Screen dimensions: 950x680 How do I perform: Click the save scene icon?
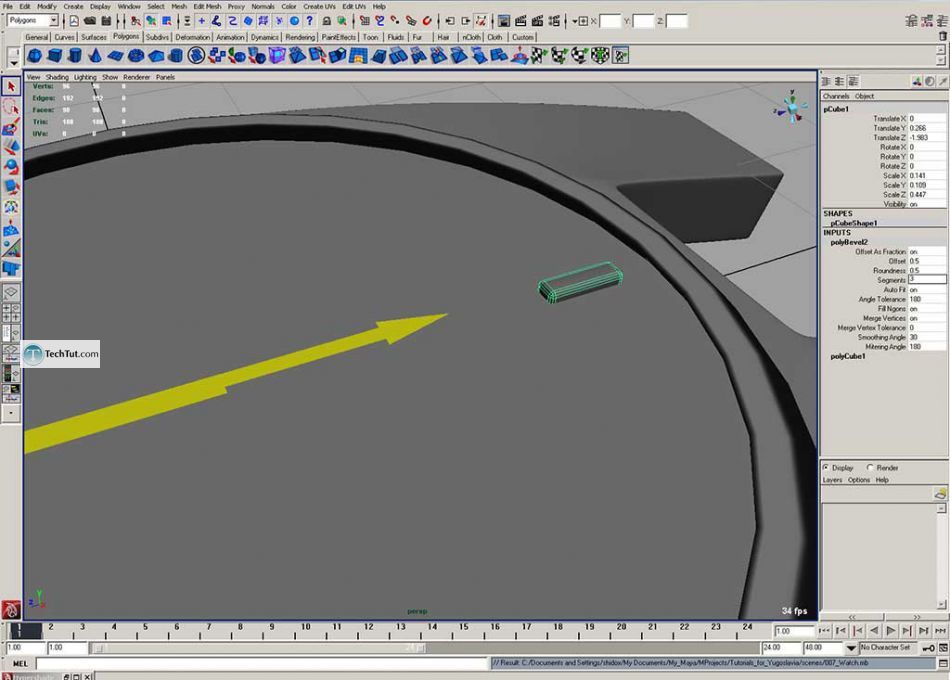coord(106,21)
